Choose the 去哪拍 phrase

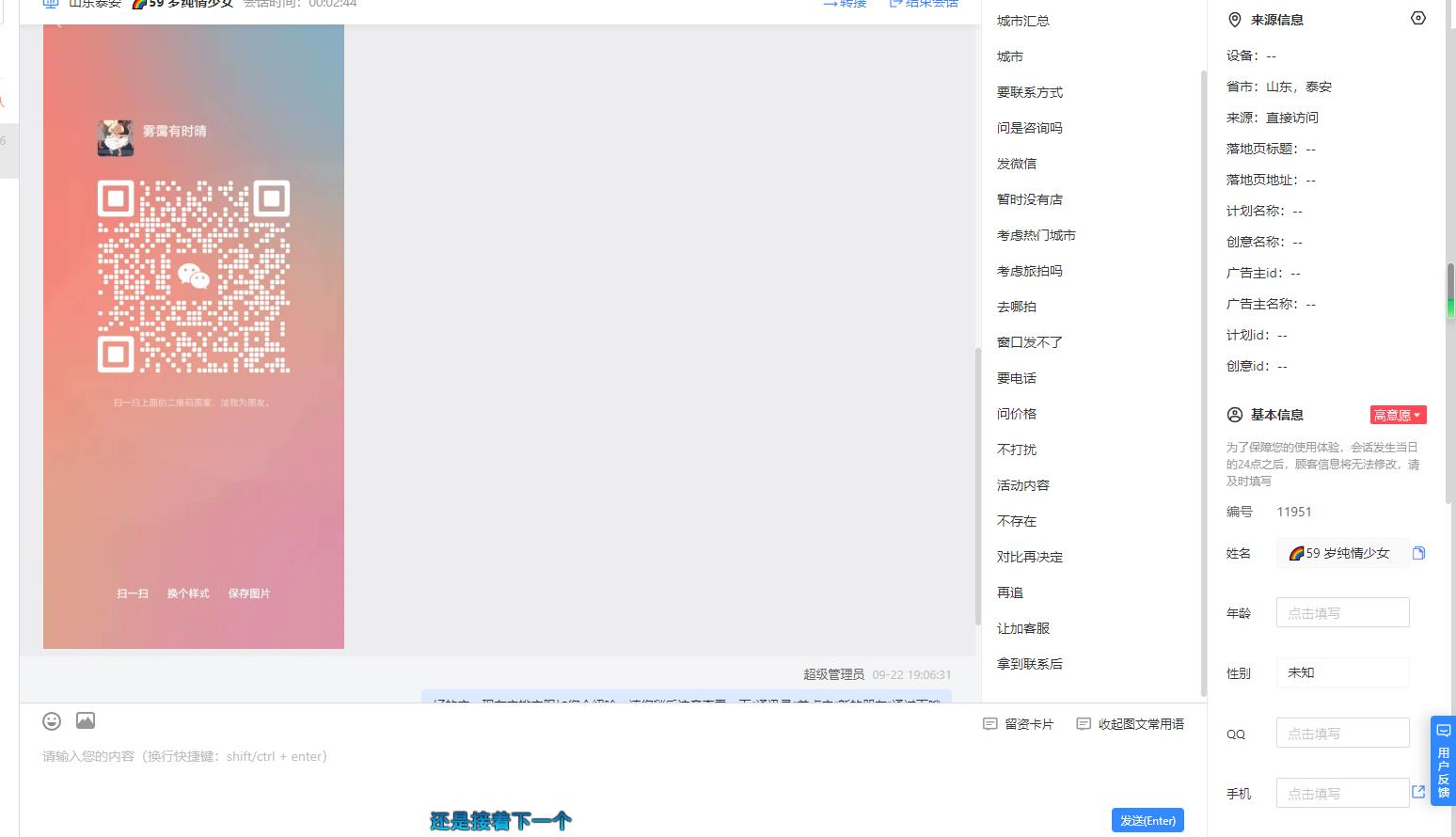pos(1017,307)
